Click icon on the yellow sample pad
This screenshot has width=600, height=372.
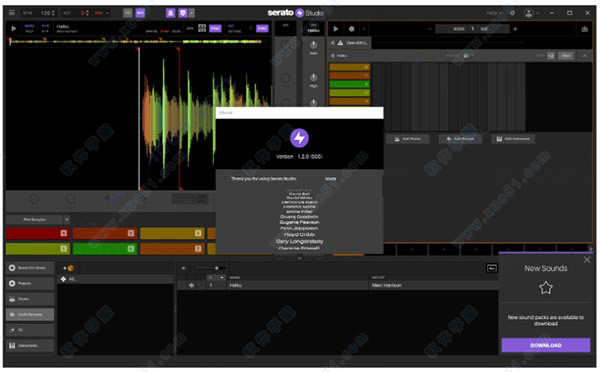[x=198, y=233]
